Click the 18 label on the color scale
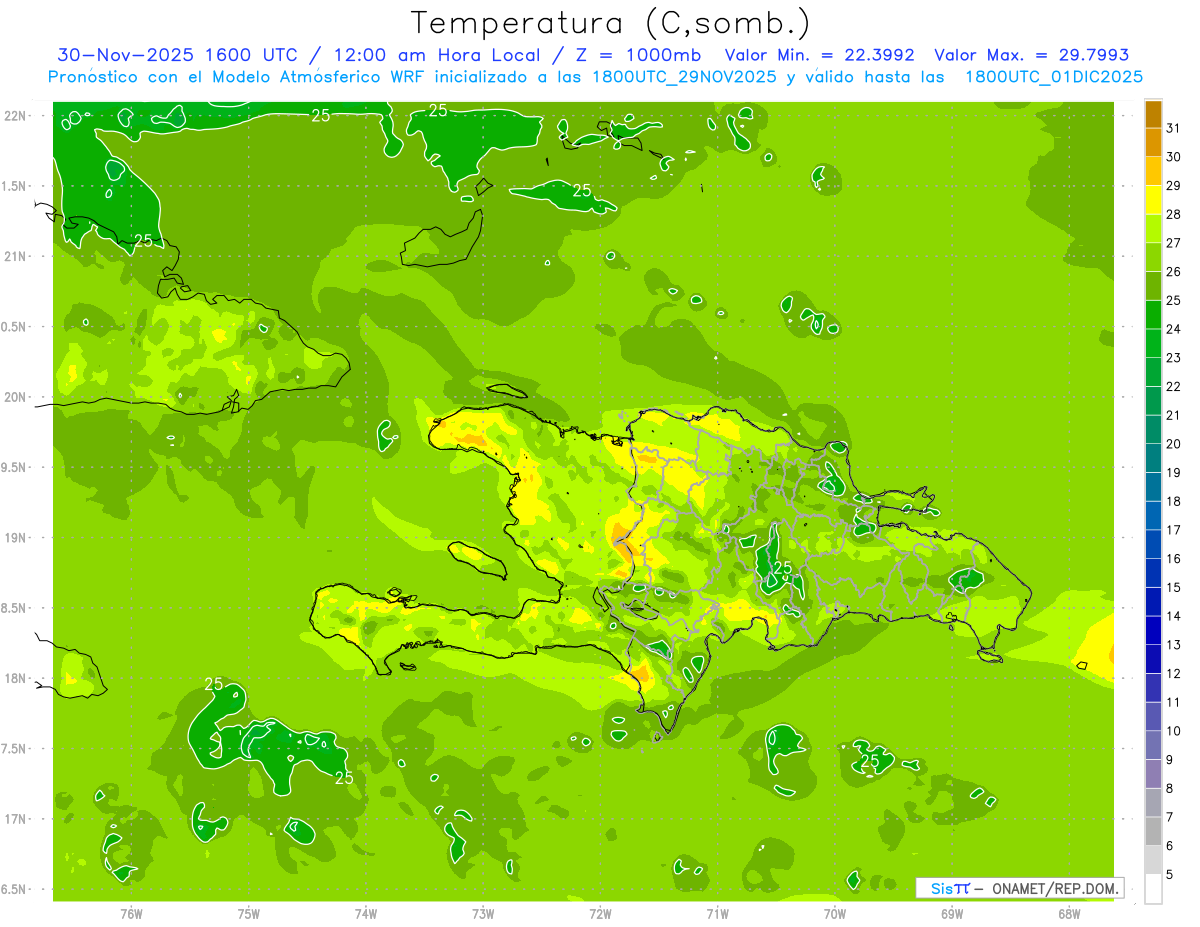Screen dimensions: 1200x927 (x=1174, y=501)
